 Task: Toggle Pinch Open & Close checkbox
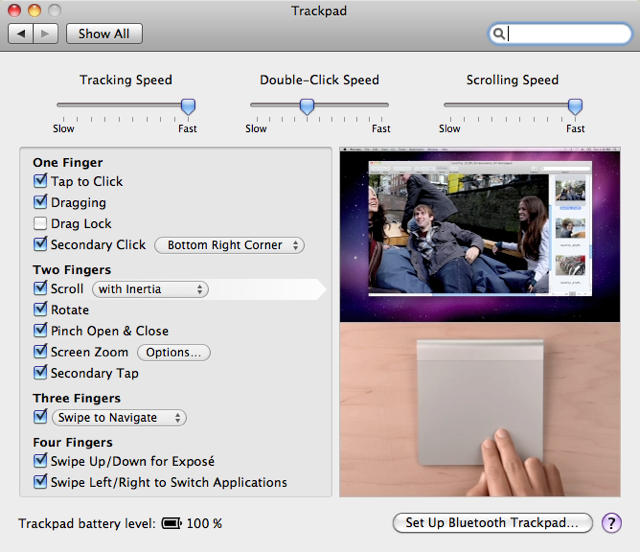pos(40,330)
